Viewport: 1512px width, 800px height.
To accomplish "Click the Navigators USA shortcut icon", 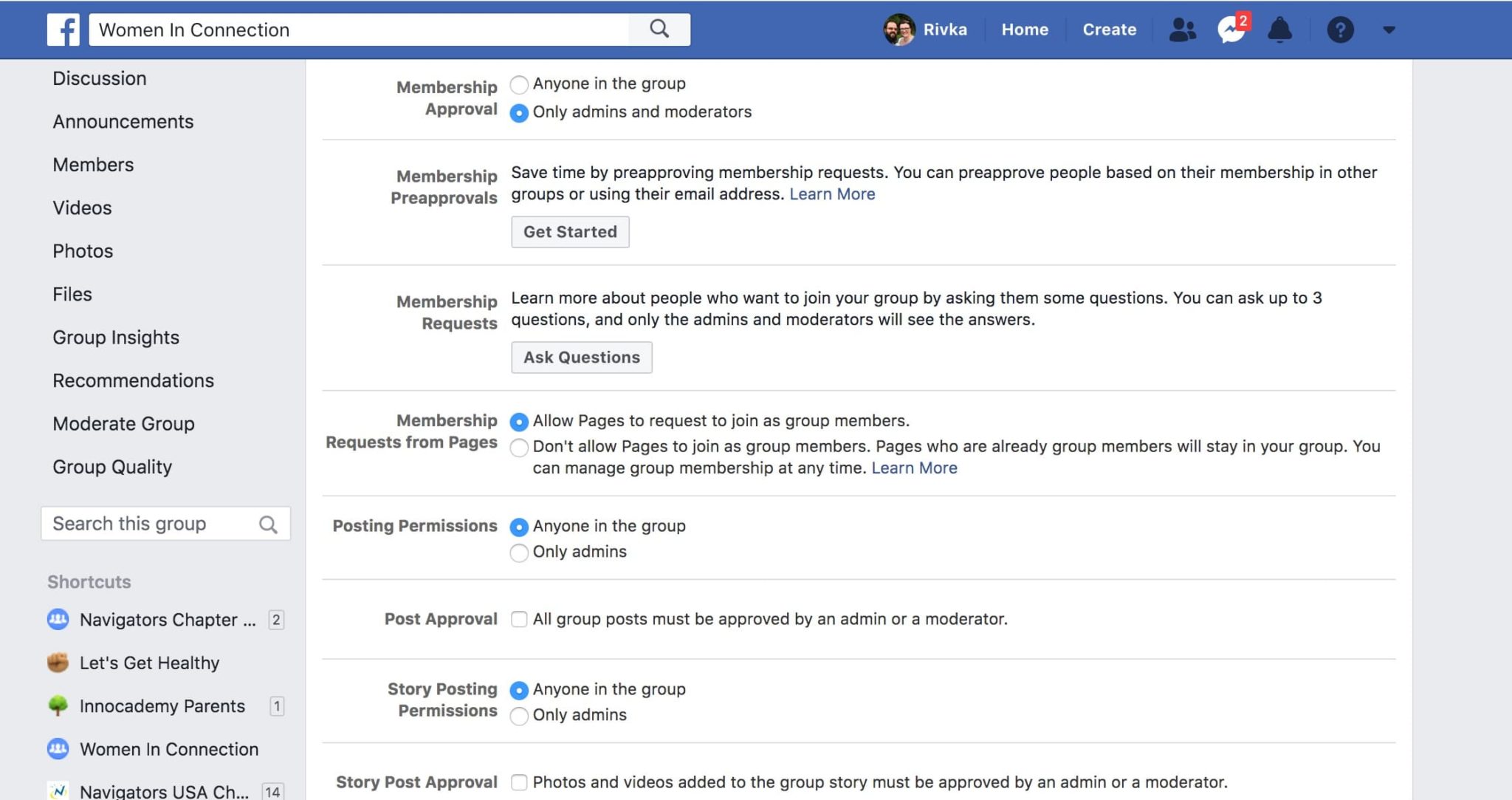I will coord(58,791).
